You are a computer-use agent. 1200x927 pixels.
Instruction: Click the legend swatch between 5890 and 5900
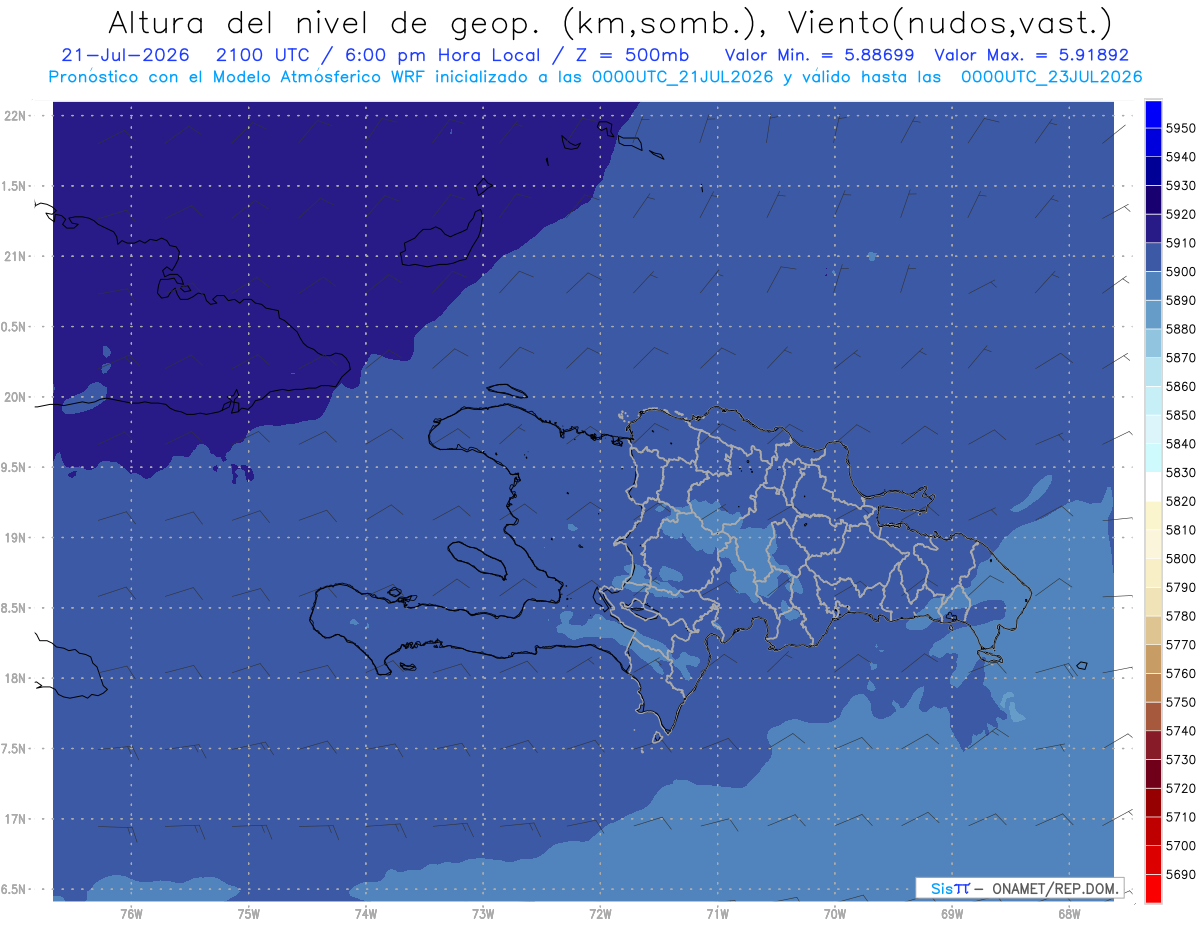pyautogui.click(x=1153, y=286)
